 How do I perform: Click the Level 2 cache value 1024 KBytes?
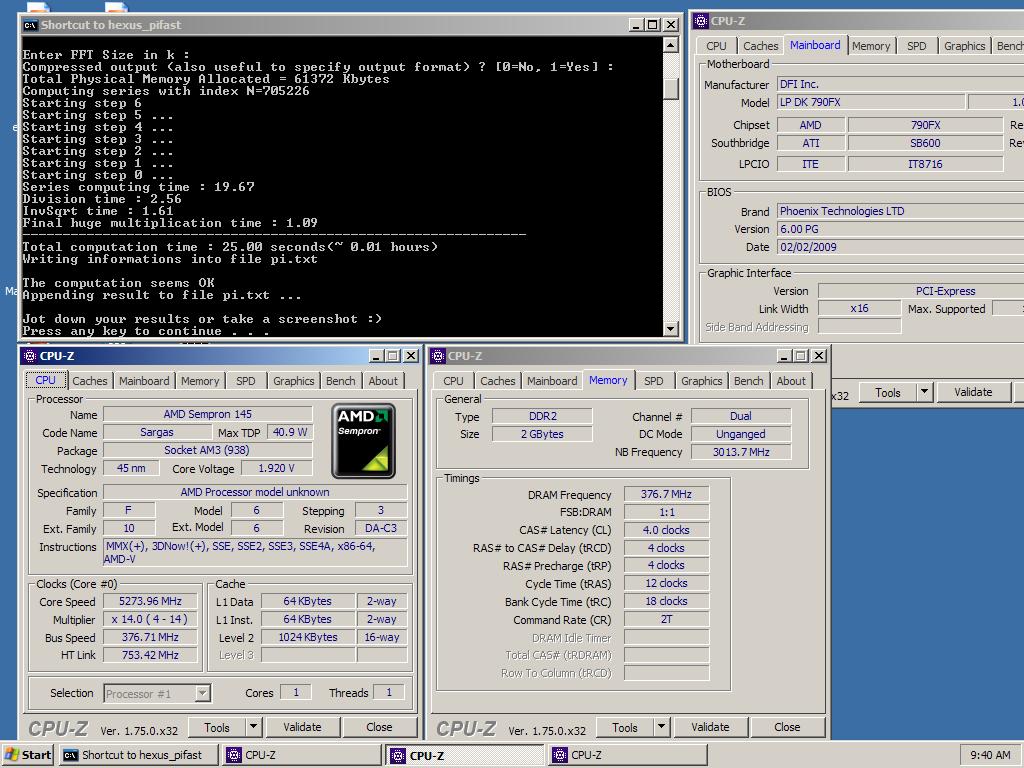click(308, 637)
